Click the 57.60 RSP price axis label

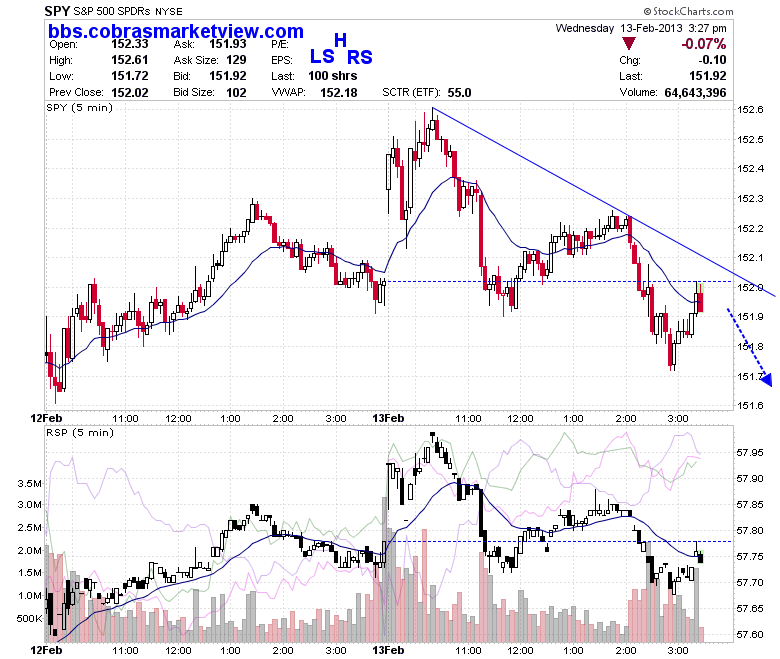pyautogui.click(x=750, y=635)
